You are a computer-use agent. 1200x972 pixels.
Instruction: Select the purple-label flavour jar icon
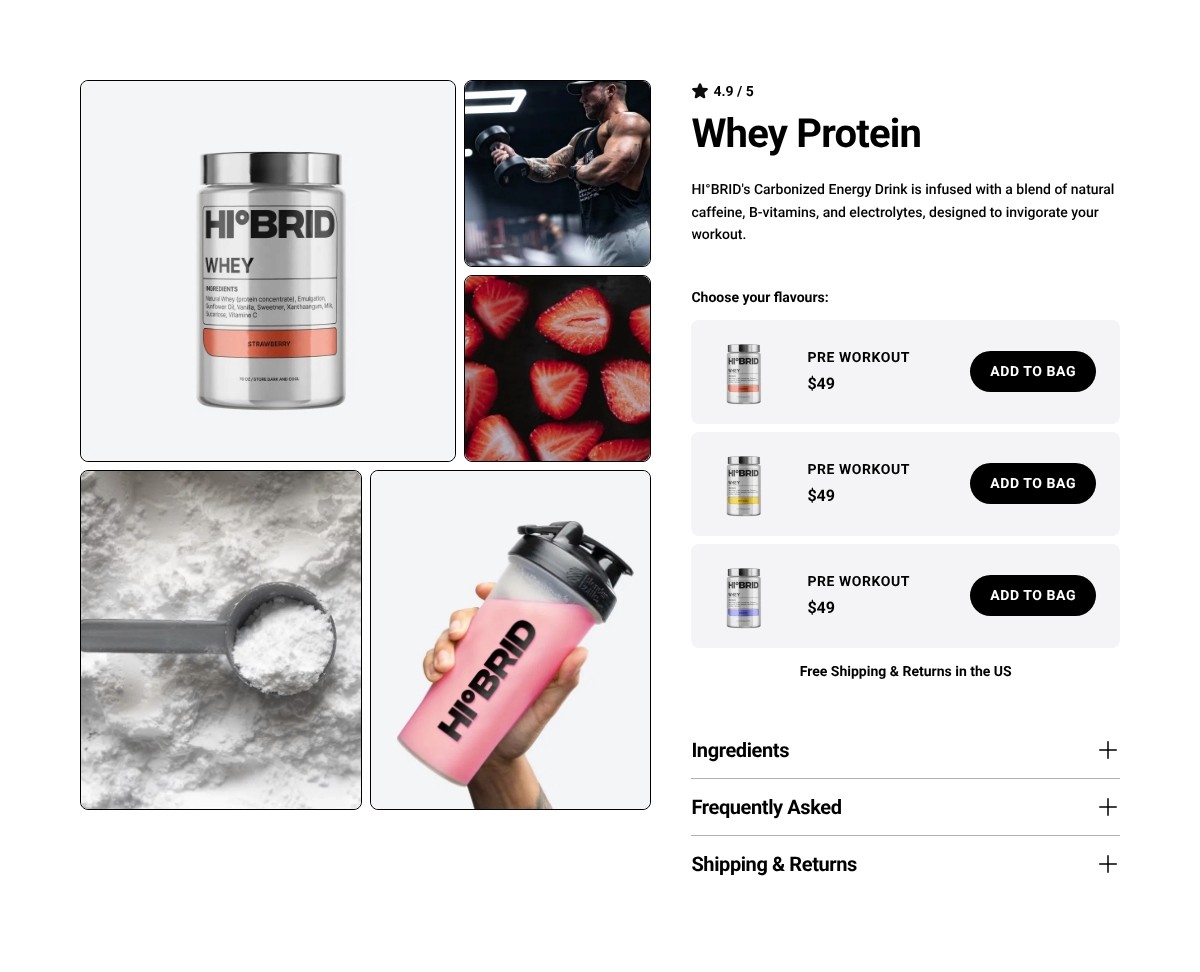743,597
